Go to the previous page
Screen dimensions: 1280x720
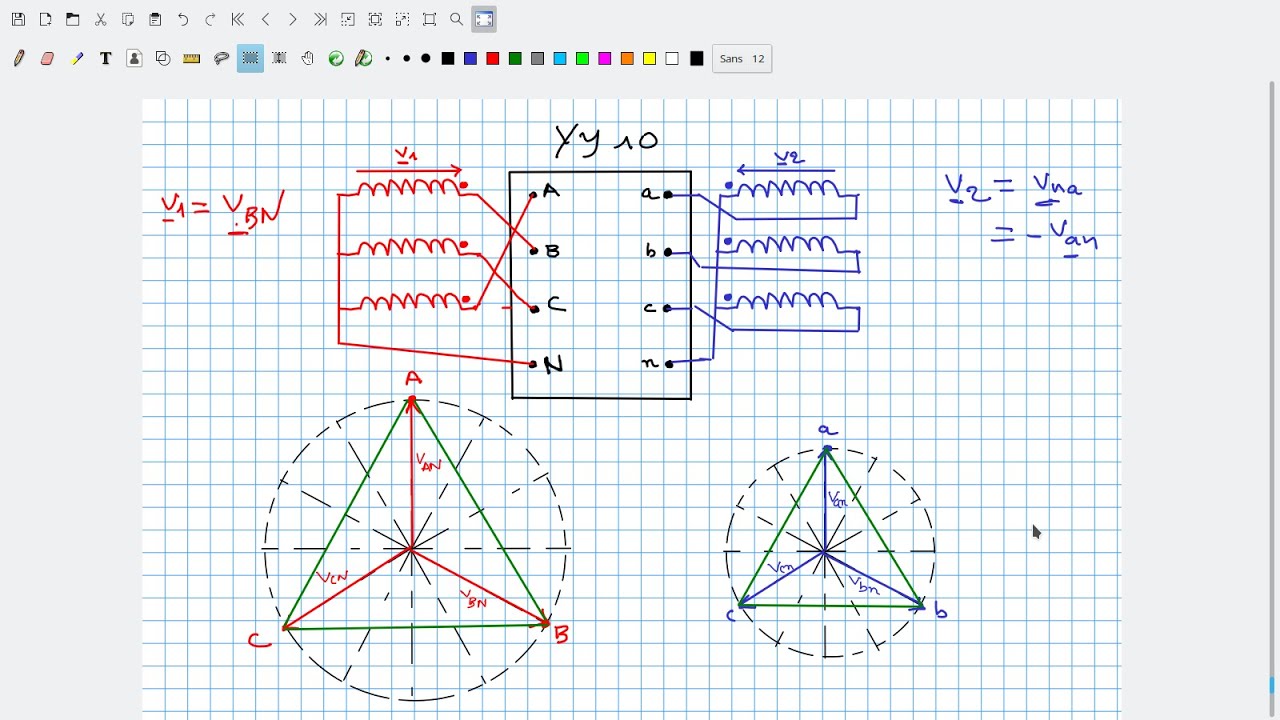[x=265, y=19]
